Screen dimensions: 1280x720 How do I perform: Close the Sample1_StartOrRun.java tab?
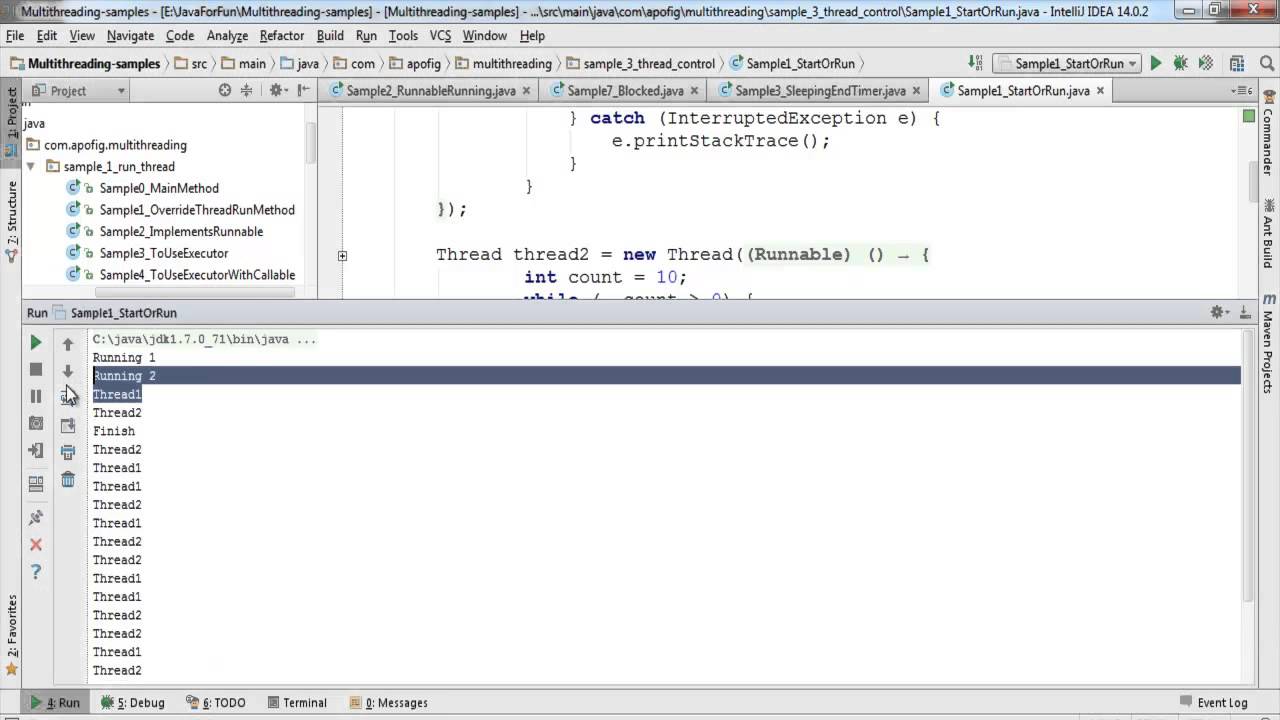(x=1101, y=90)
